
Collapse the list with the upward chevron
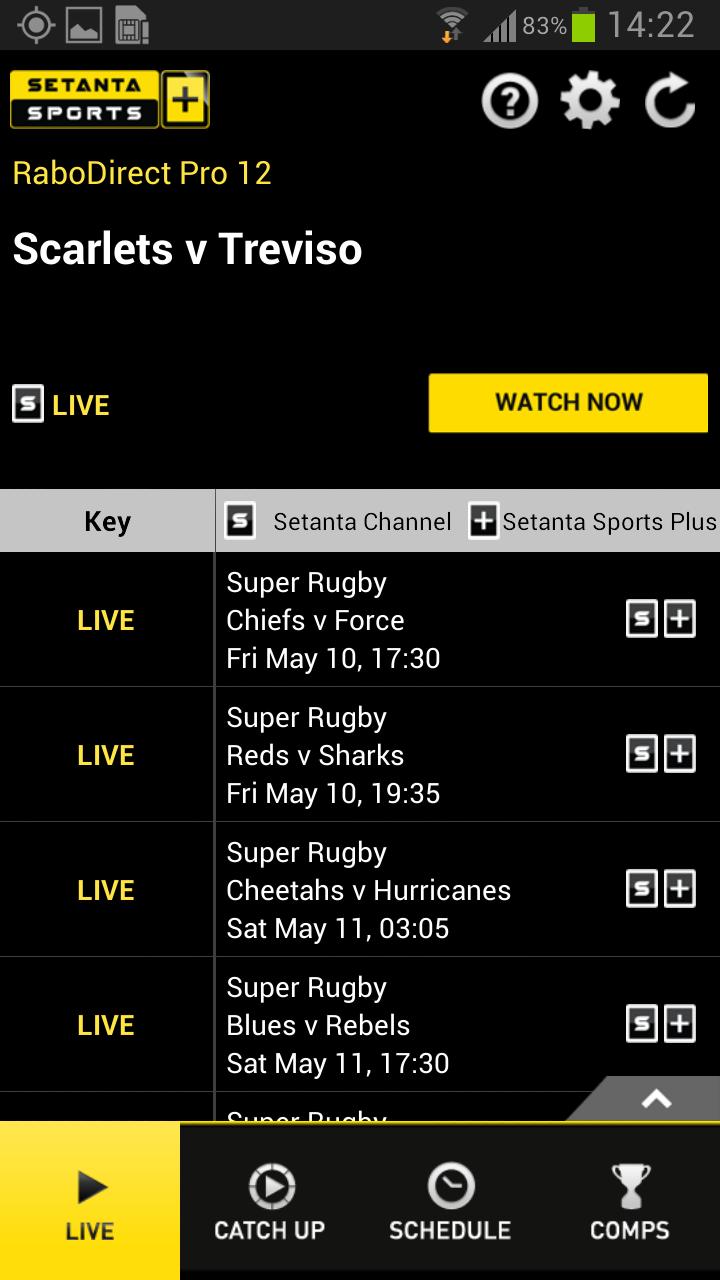point(655,1098)
